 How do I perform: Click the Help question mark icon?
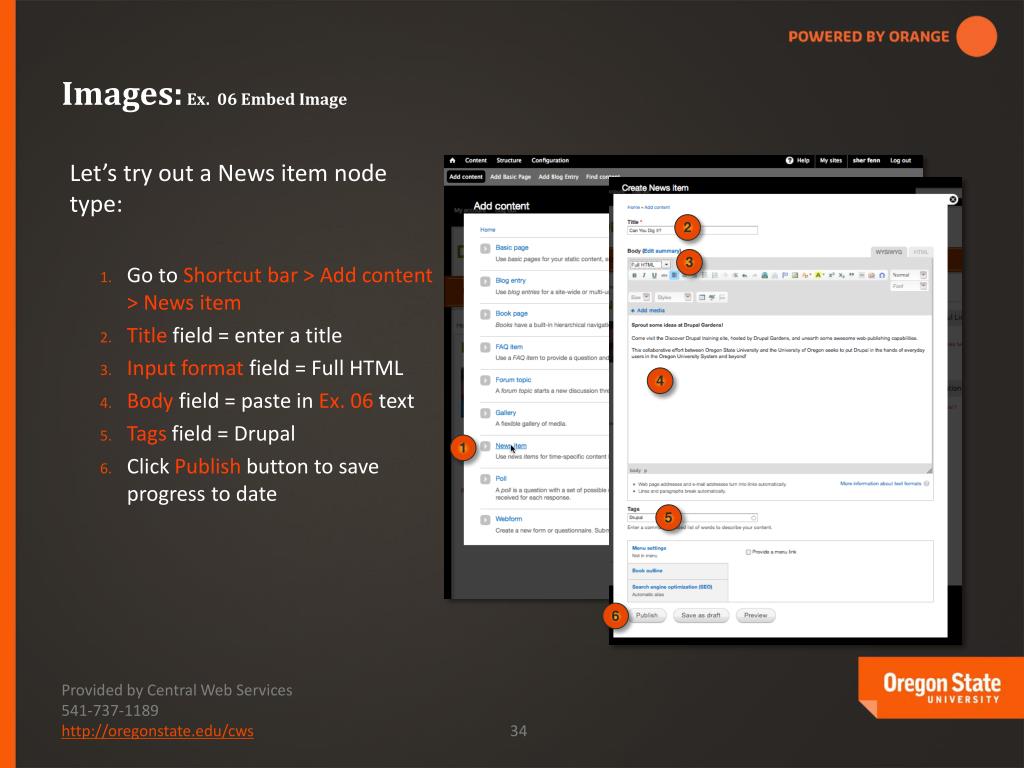(x=789, y=160)
